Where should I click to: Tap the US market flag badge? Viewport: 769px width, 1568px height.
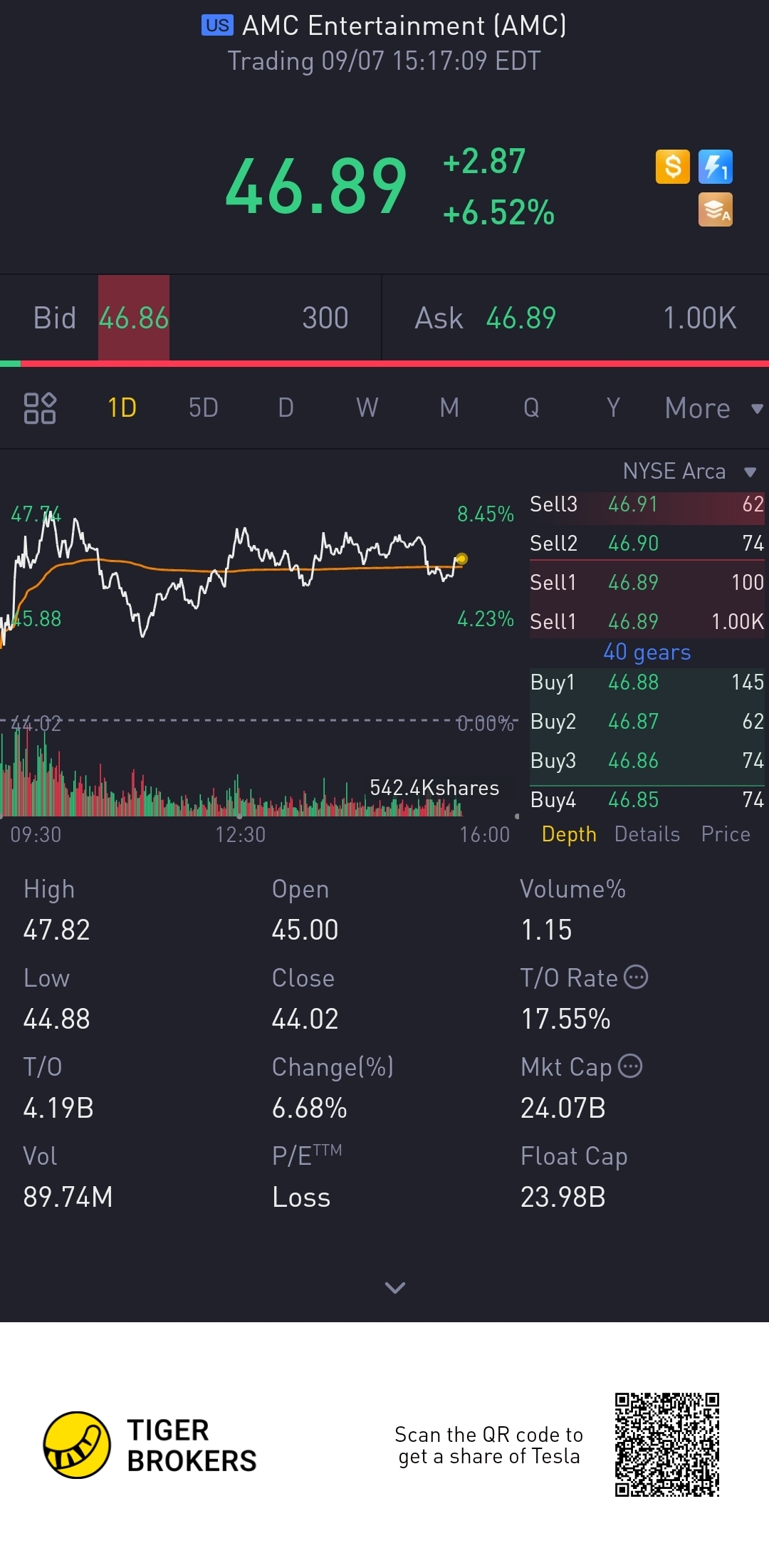217,26
